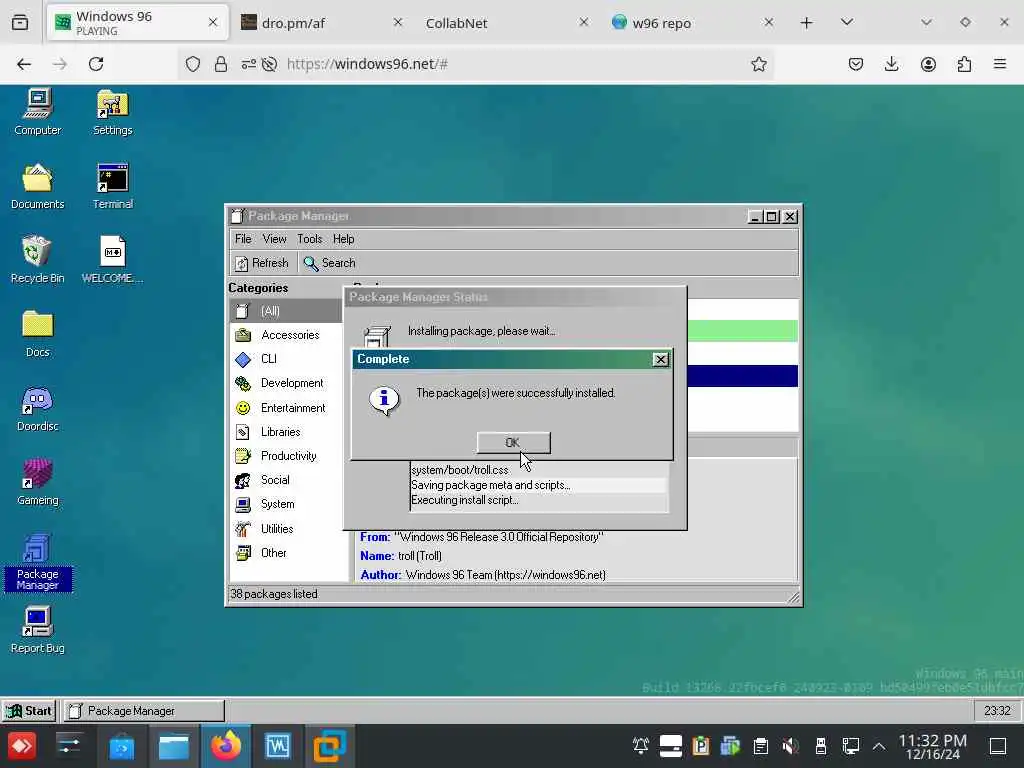Image resolution: width=1024 pixels, height=768 pixels.
Task: Click the Windows 96 Start button
Action: pos(29,711)
